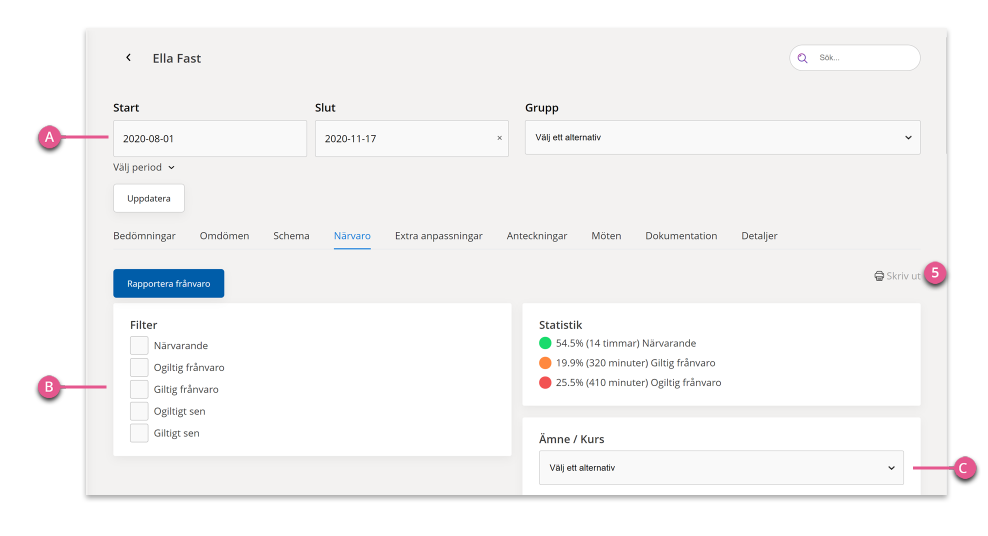Click the back arrow beside Ella Fast
988x536 pixels.
click(129, 57)
